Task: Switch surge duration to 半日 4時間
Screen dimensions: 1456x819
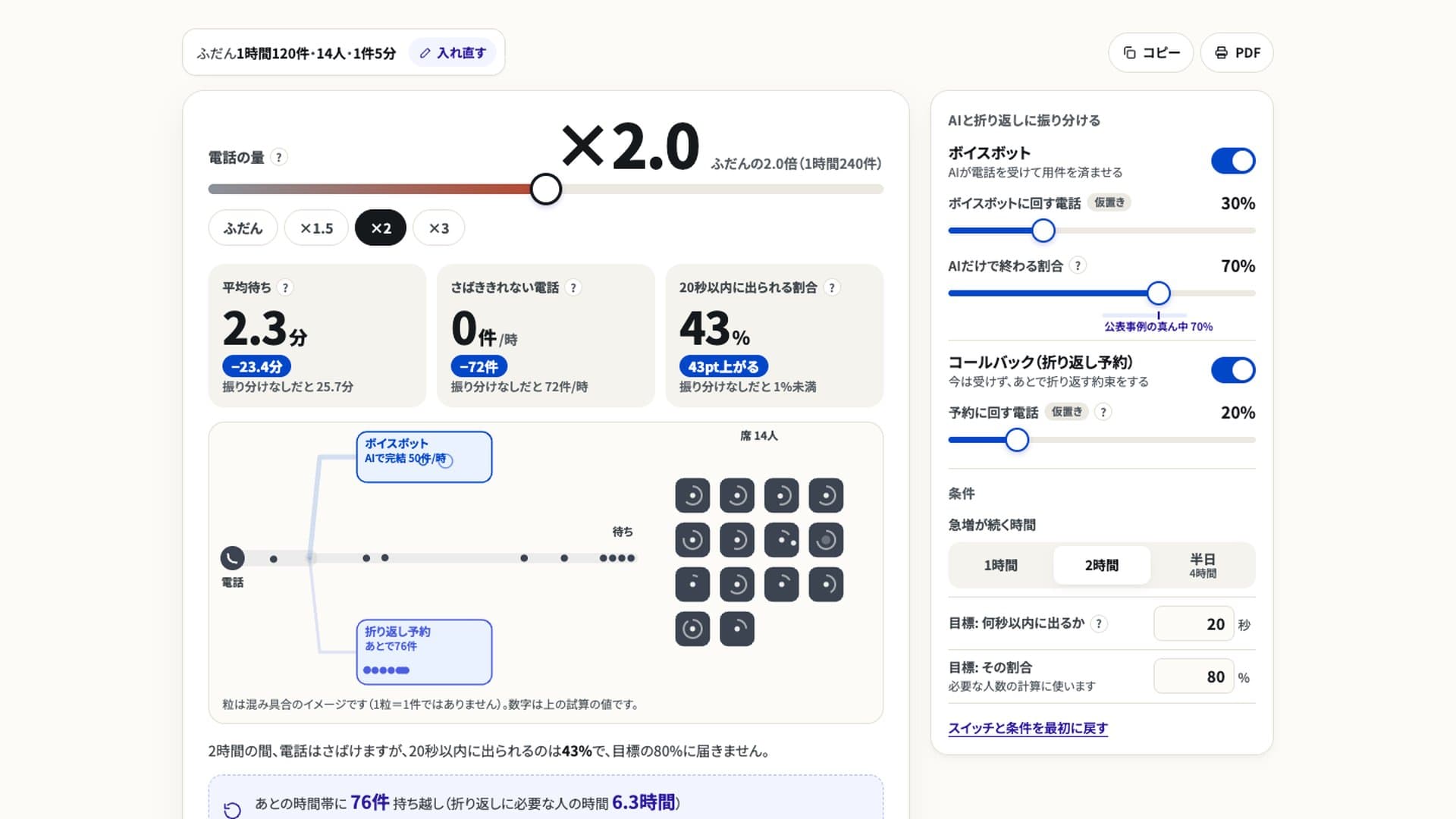Action: 1203,565
